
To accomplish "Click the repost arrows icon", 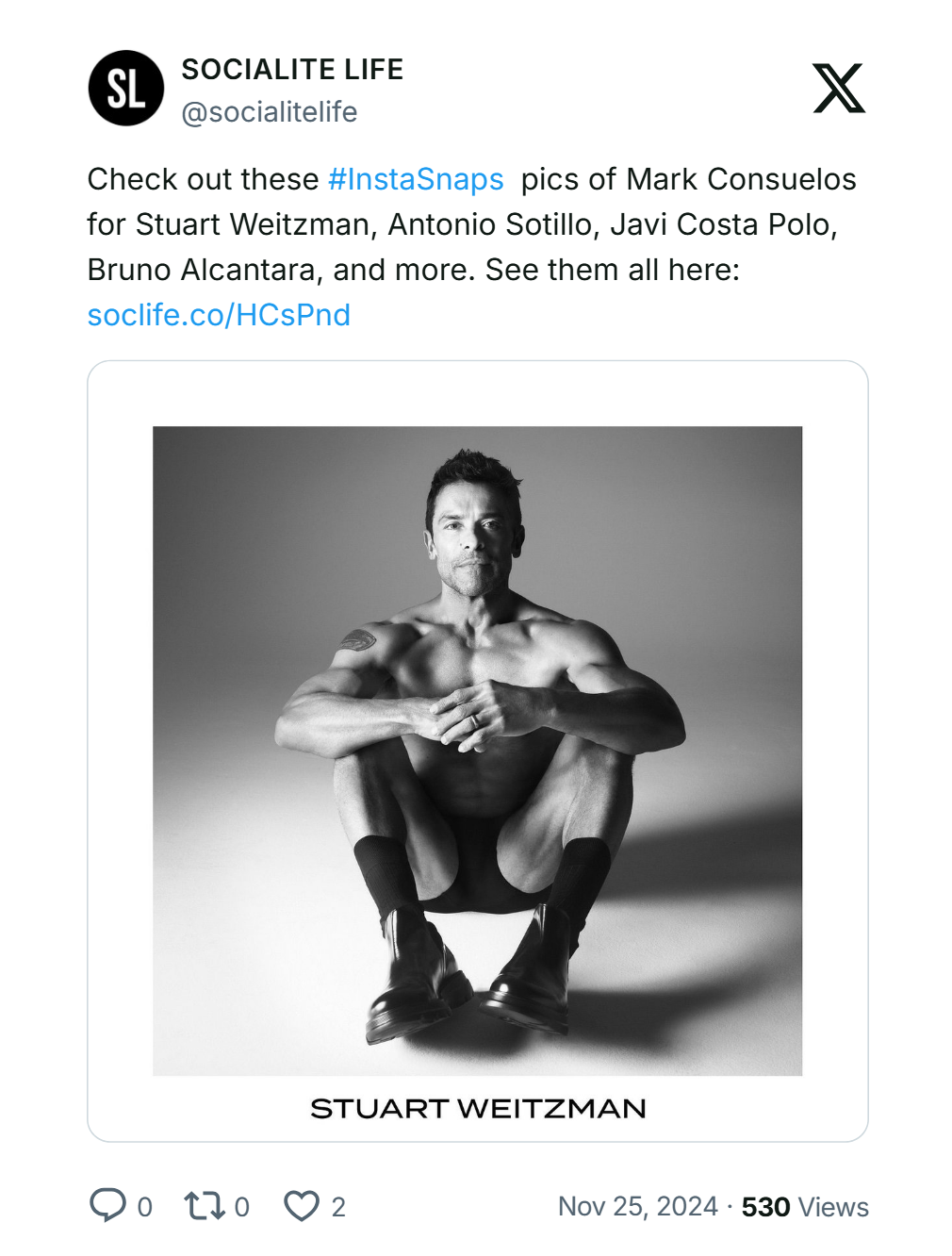I will (x=204, y=1205).
